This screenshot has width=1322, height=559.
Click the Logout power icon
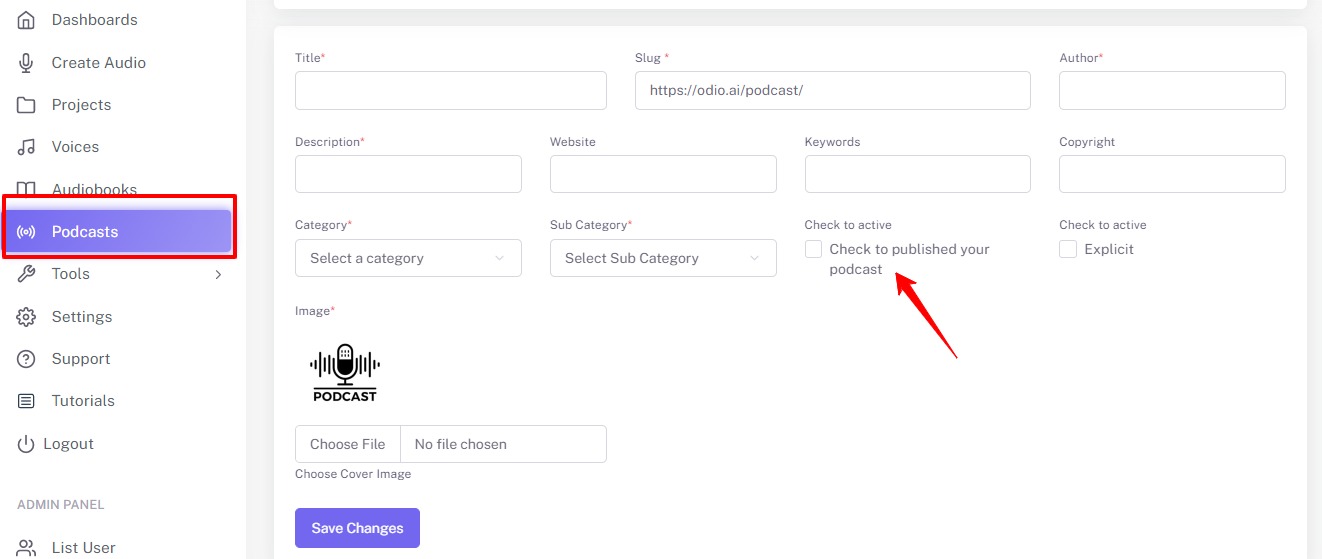click(x=26, y=444)
